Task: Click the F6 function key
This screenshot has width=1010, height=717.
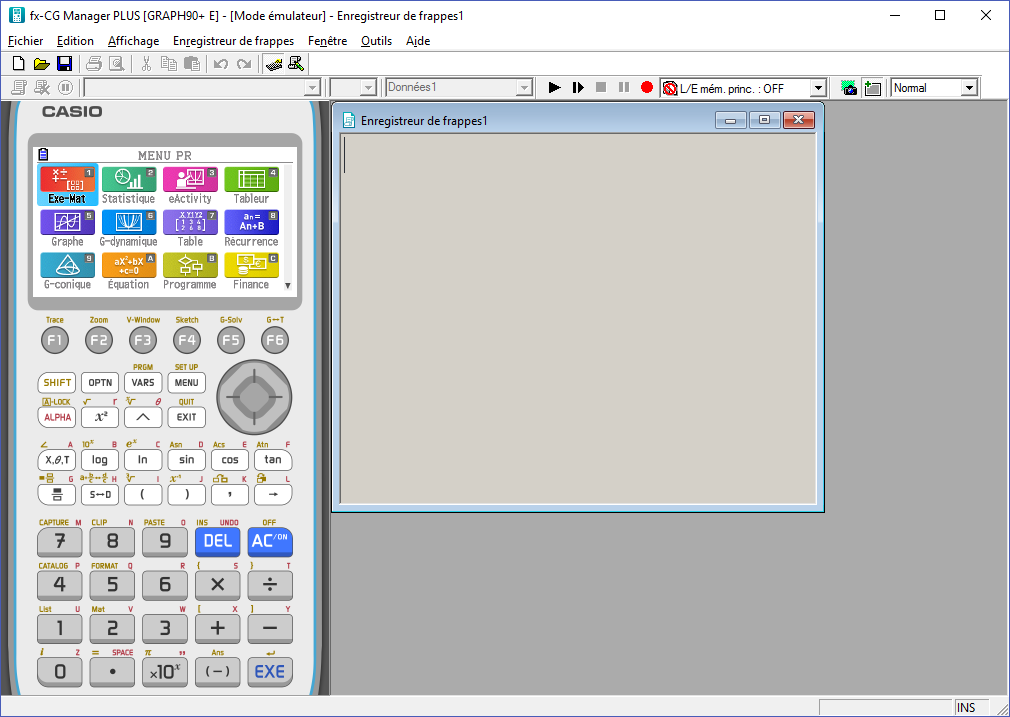Action: pos(275,340)
